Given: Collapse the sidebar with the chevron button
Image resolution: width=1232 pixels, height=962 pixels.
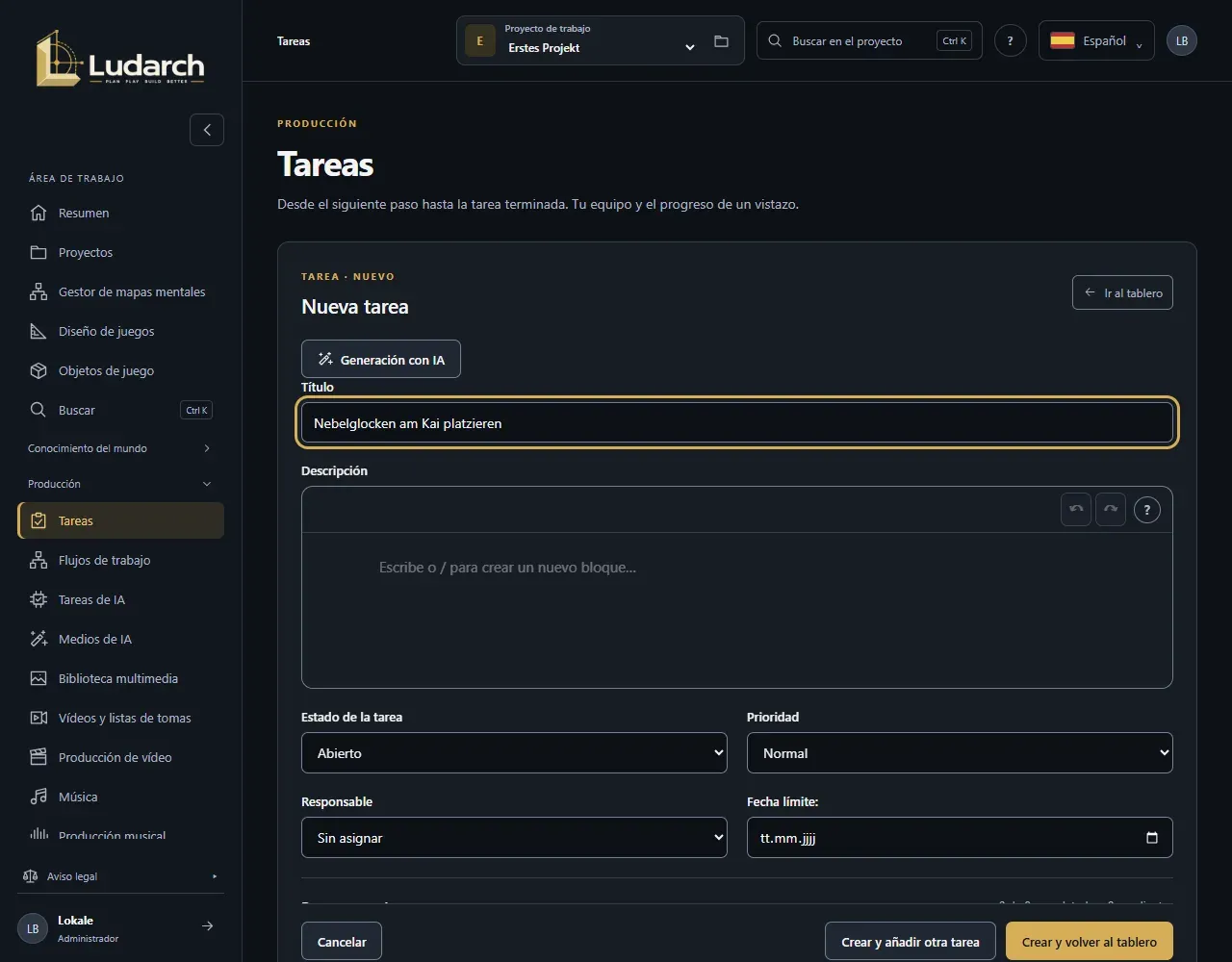Looking at the screenshot, I should point(207,130).
